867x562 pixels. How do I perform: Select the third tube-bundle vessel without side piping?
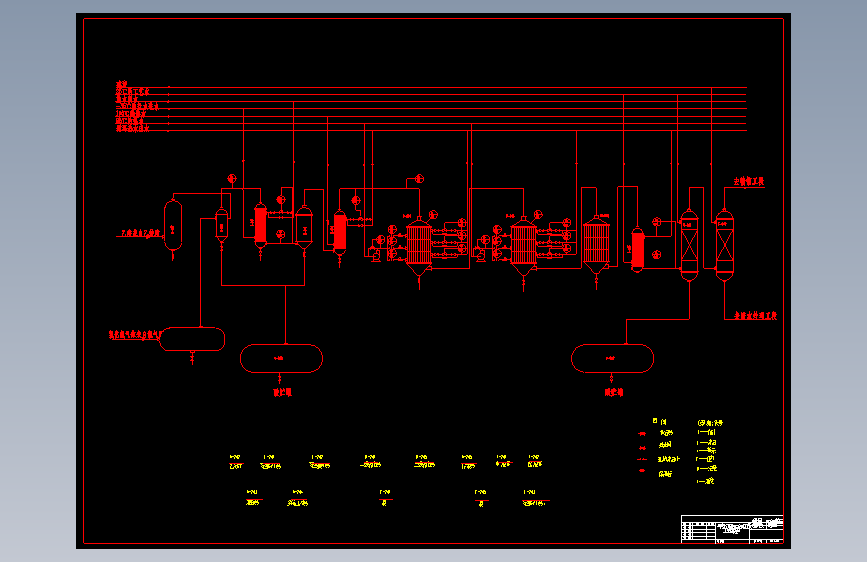pyautogui.click(x=596, y=246)
